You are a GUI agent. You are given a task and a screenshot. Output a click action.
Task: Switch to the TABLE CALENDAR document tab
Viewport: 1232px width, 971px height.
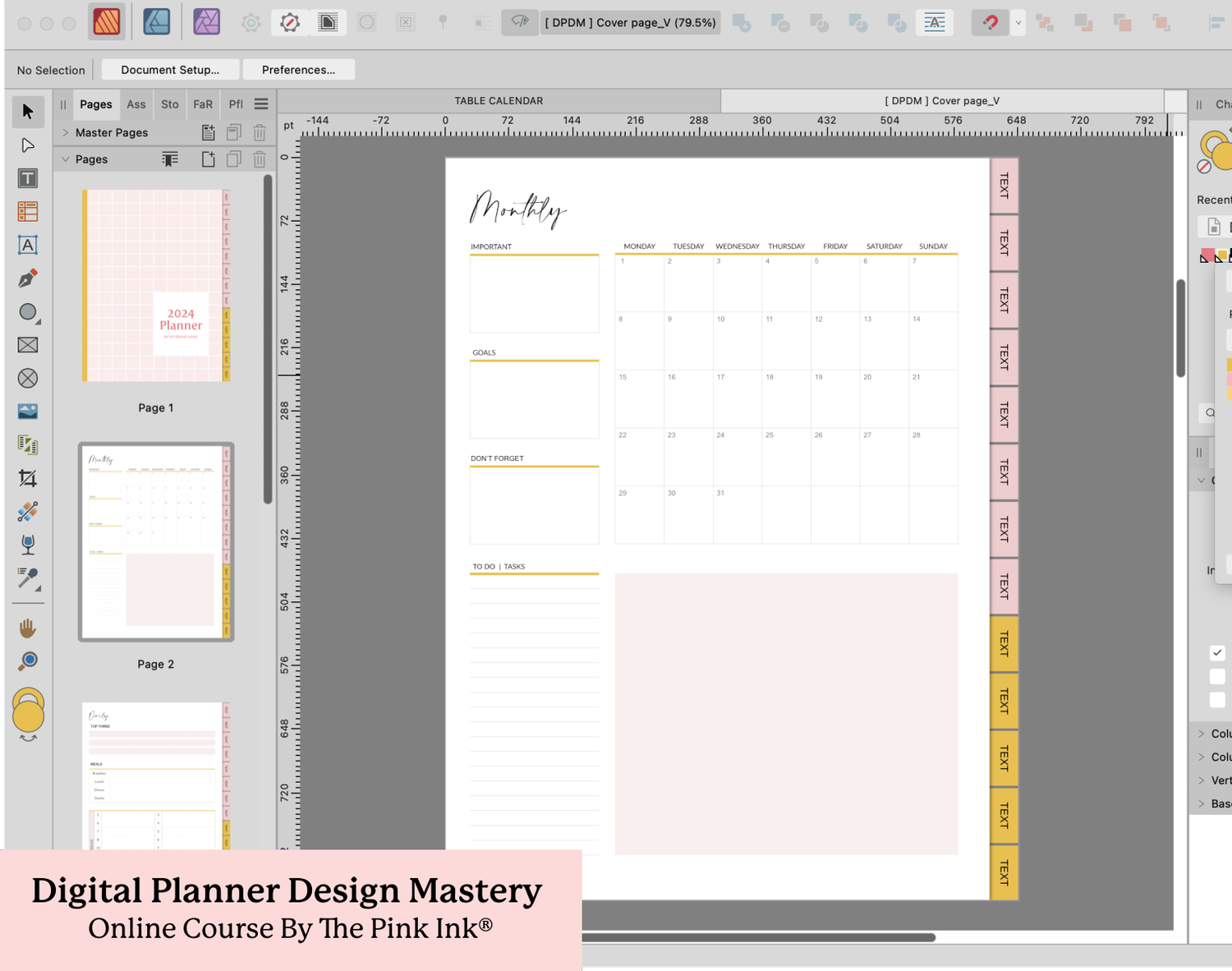tap(499, 100)
